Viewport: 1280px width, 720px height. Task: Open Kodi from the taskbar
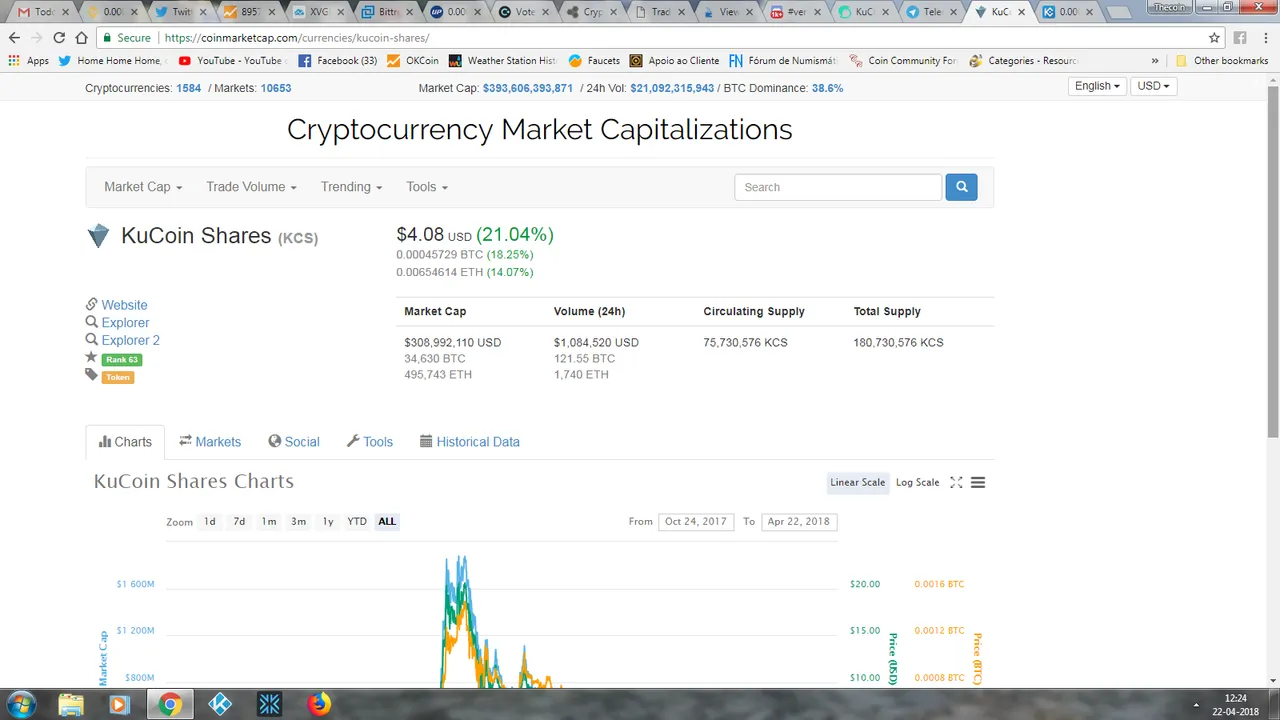point(220,705)
